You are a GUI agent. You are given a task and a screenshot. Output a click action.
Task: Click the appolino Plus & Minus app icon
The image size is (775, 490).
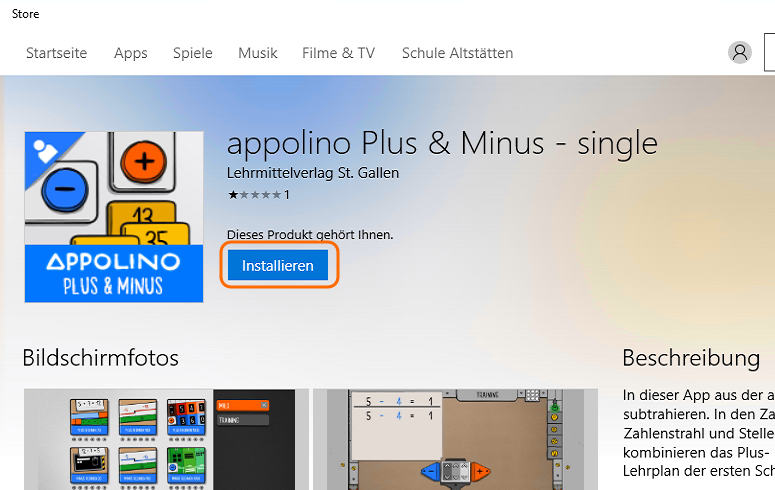[x=114, y=217]
